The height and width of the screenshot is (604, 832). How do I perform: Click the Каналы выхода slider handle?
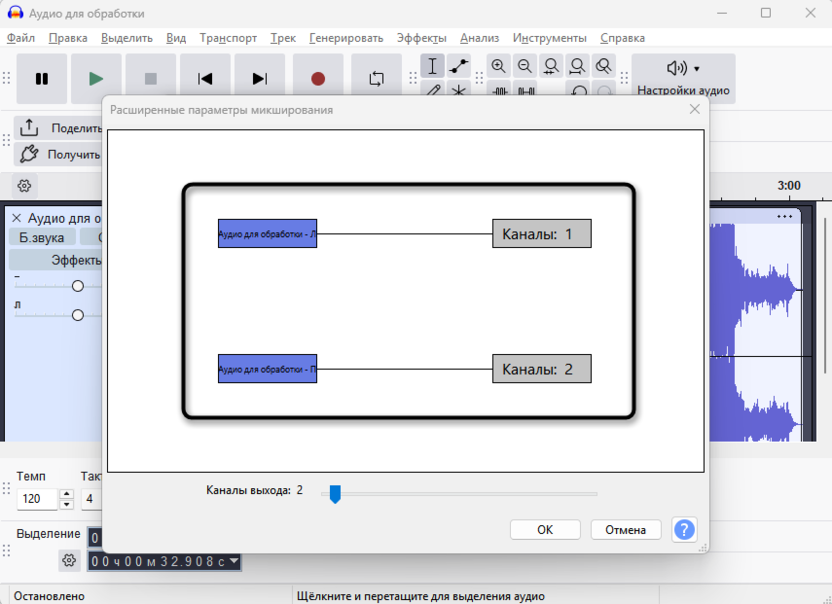click(335, 493)
